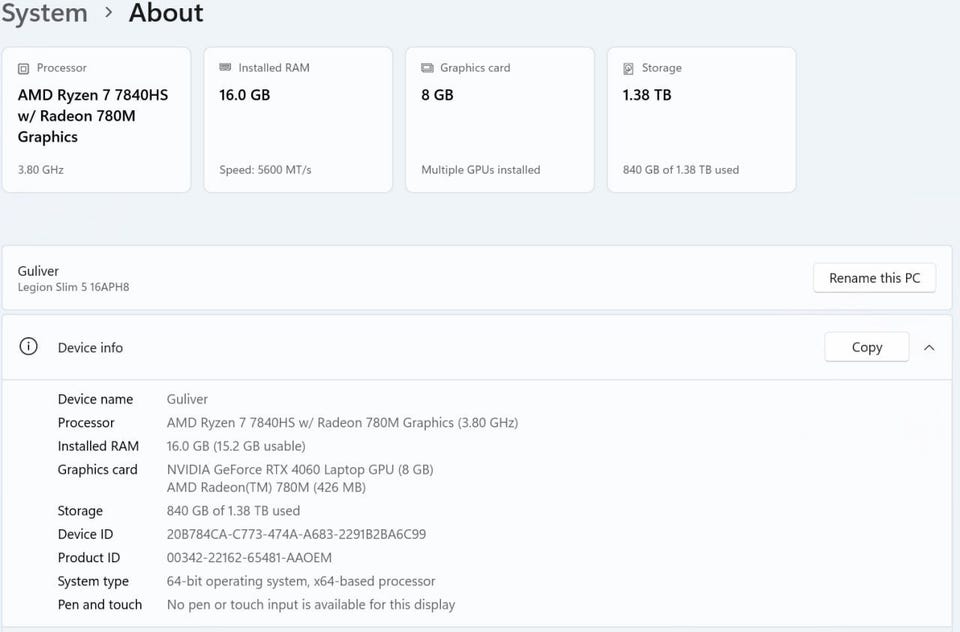Viewport: 960px width, 632px height.
Task: Click the Storage drive icon
Action: (628, 69)
